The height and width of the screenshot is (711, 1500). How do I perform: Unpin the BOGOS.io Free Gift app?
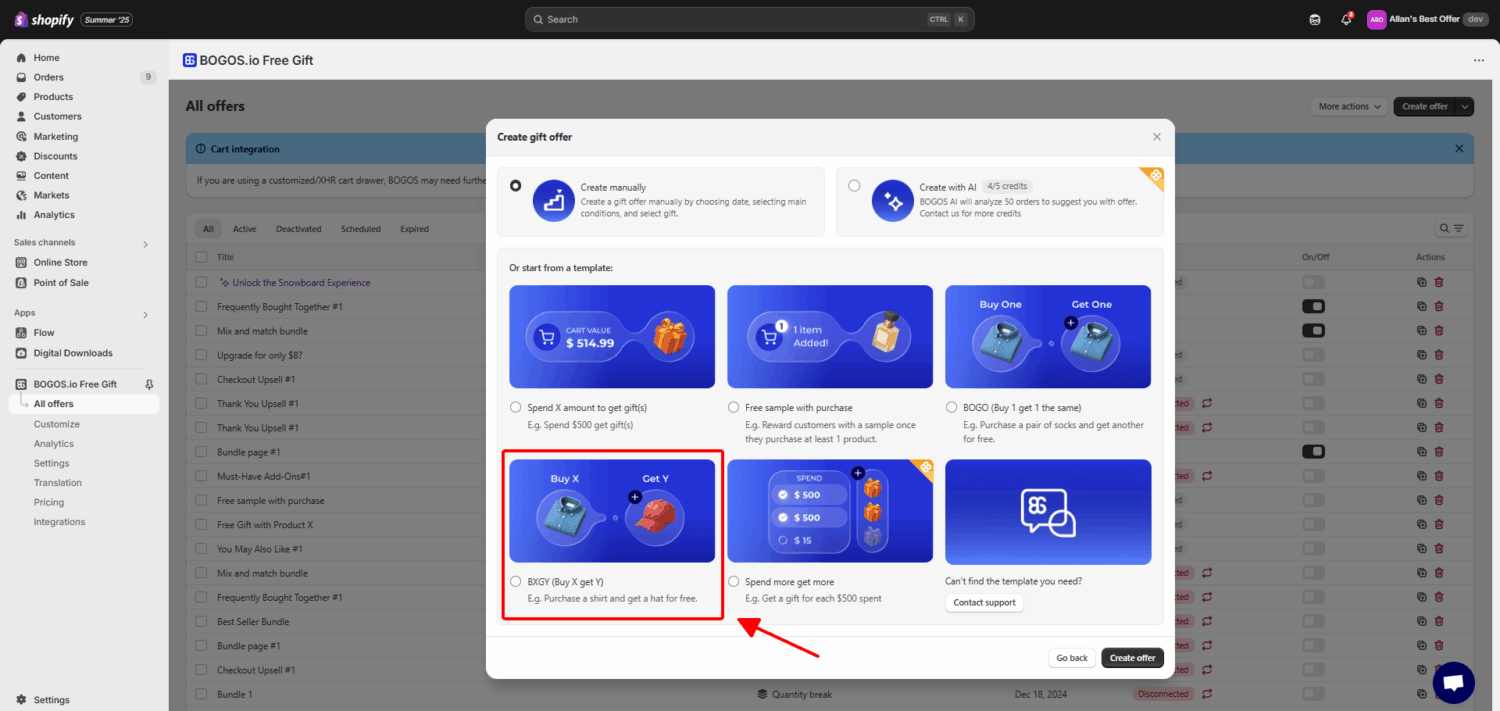coord(149,384)
